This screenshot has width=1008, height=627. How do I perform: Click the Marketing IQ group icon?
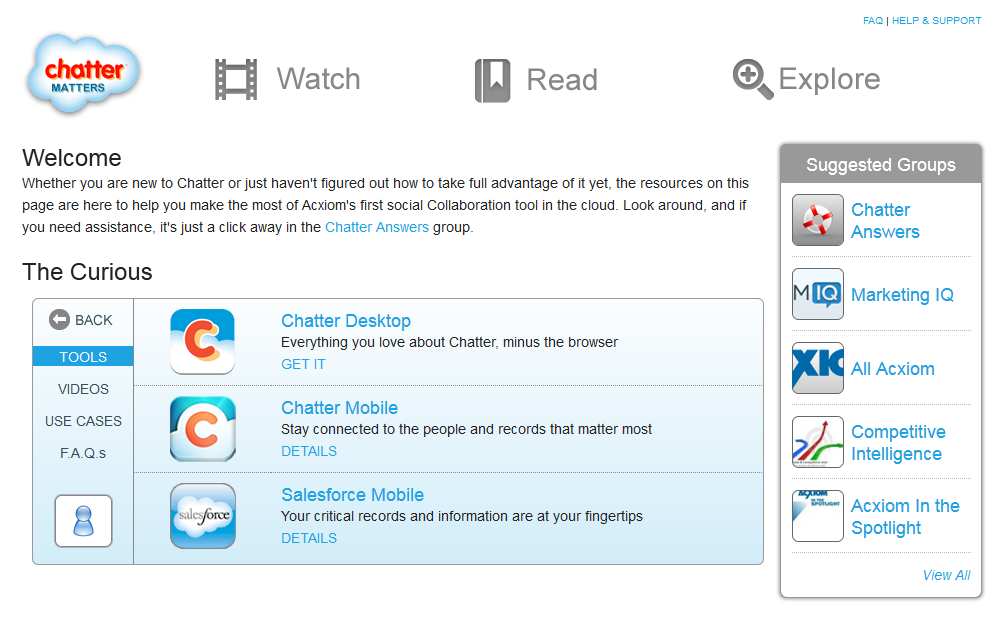click(x=818, y=294)
